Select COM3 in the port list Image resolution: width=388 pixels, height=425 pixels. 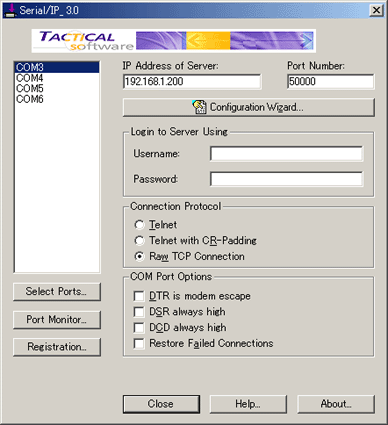[x=57, y=67]
